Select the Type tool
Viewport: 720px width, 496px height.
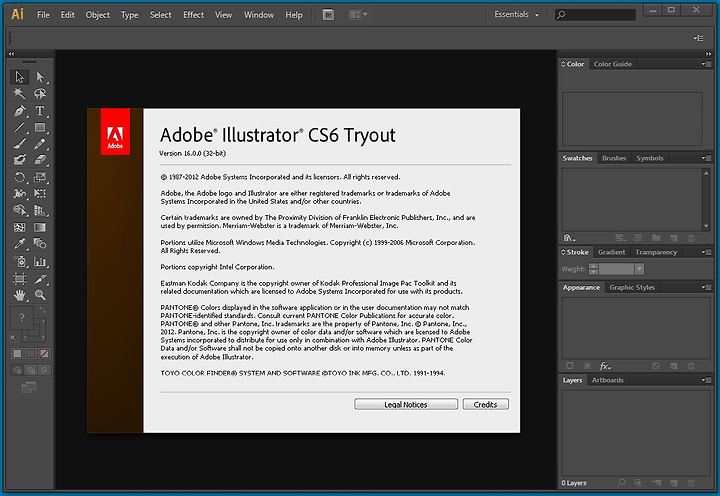click(40, 111)
